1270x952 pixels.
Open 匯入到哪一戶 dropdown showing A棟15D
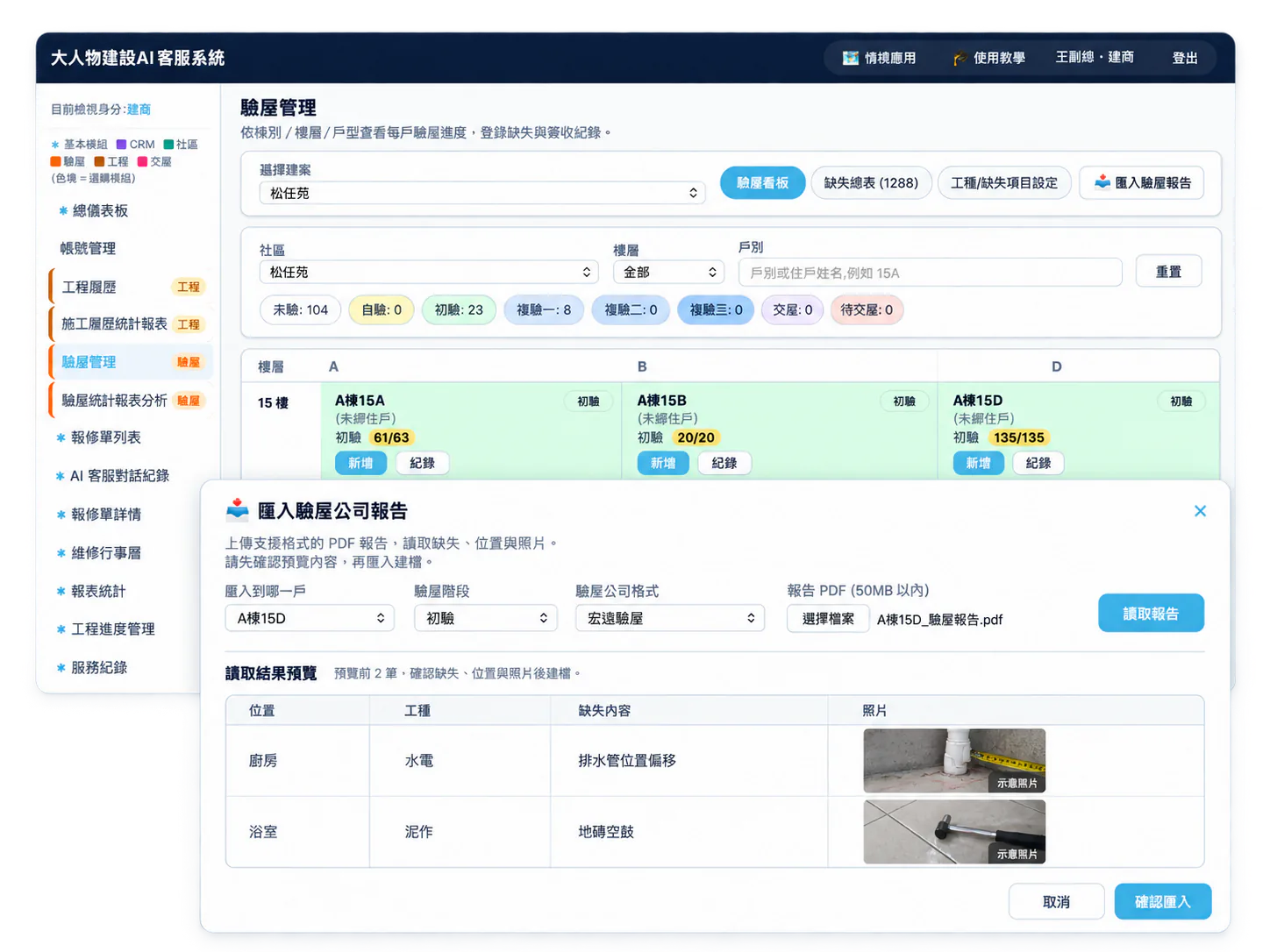[x=310, y=618]
